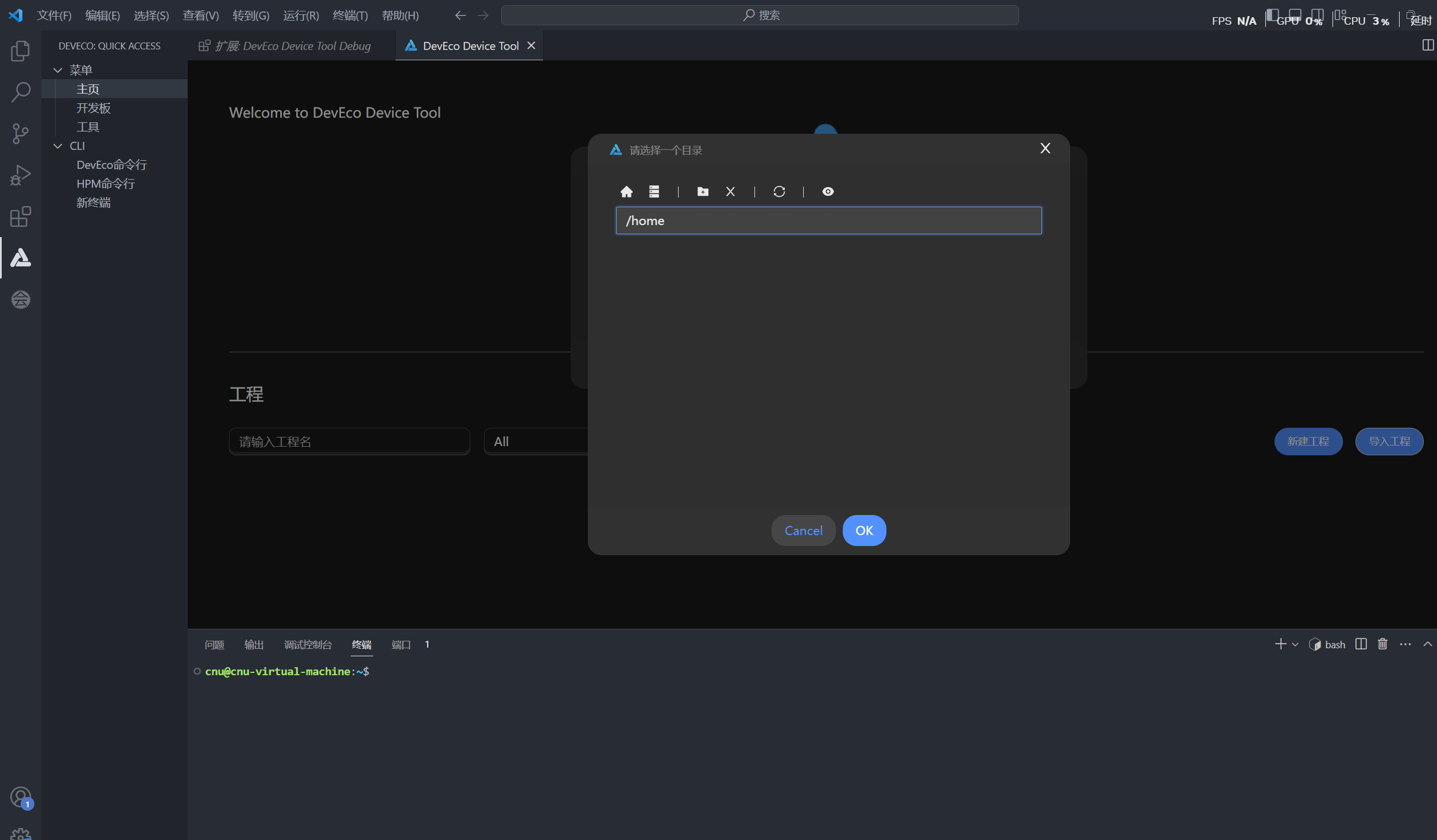
Task: Switch to 调试控制台 panel tab
Action: coord(308,645)
